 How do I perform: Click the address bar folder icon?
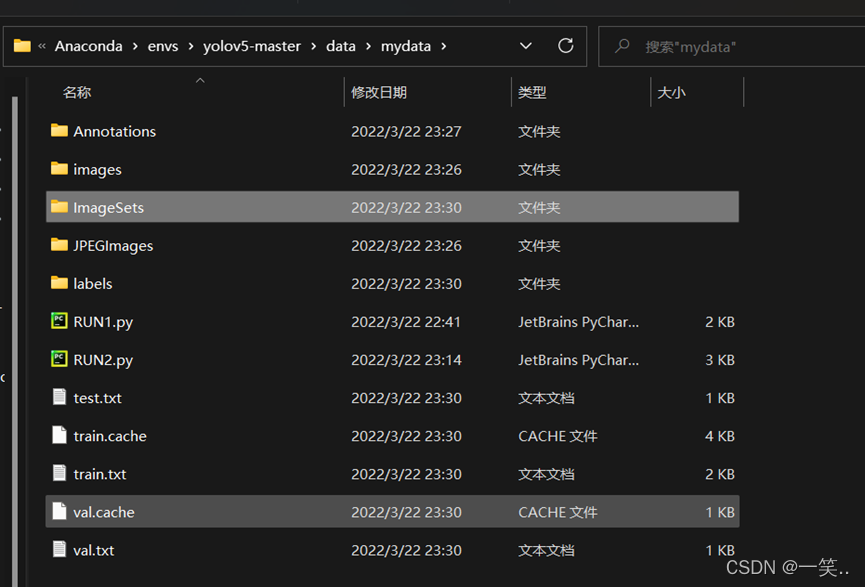pyautogui.click(x=22, y=46)
